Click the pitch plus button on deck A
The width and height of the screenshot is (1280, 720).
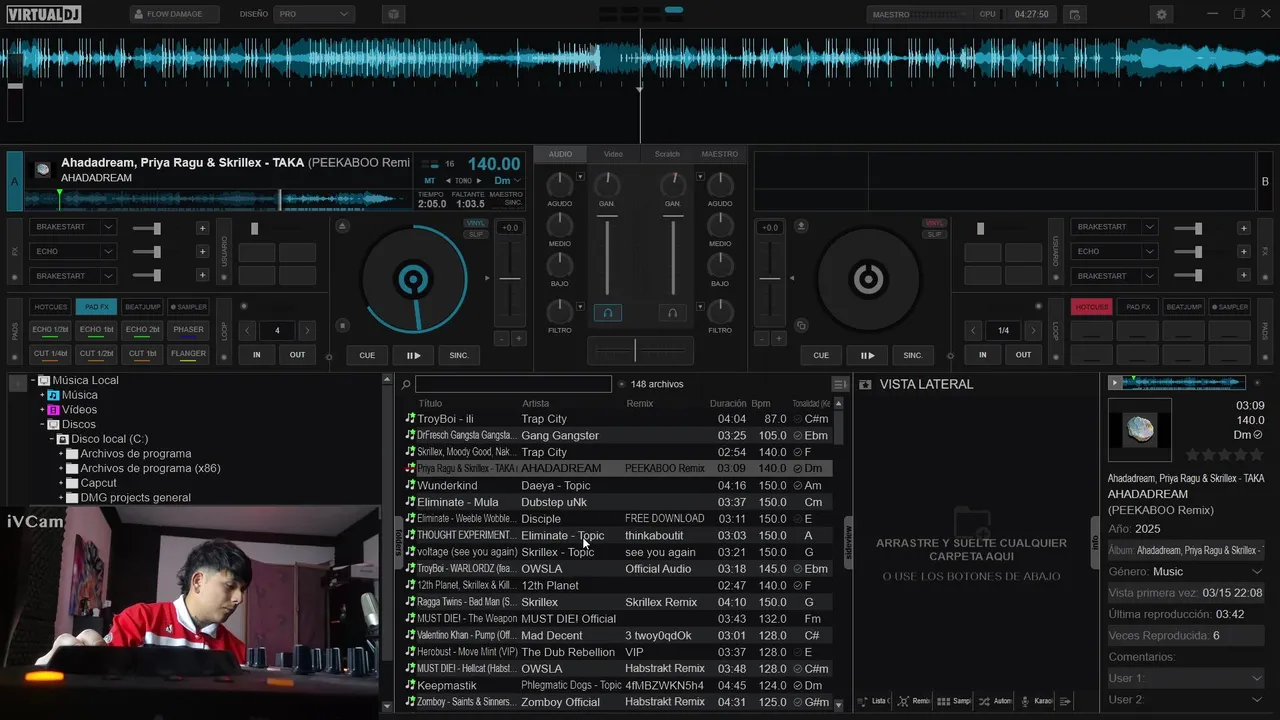[518, 339]
